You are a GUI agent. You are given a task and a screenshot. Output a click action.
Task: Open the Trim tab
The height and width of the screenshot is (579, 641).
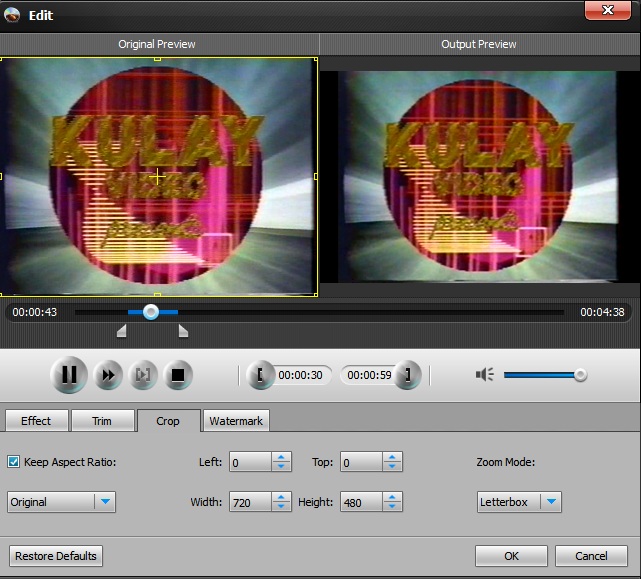click(102, 421)
